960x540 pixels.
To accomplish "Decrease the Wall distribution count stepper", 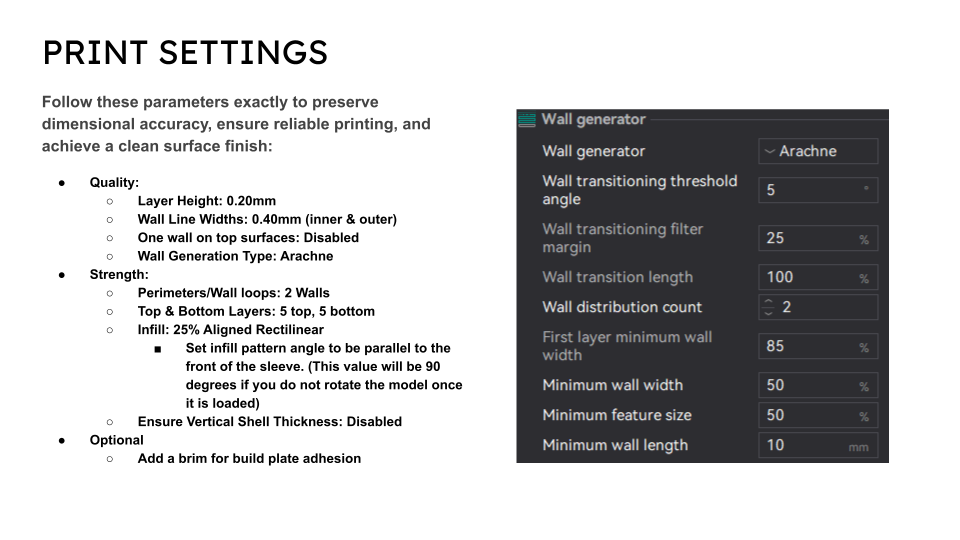I will pos(768,313).
